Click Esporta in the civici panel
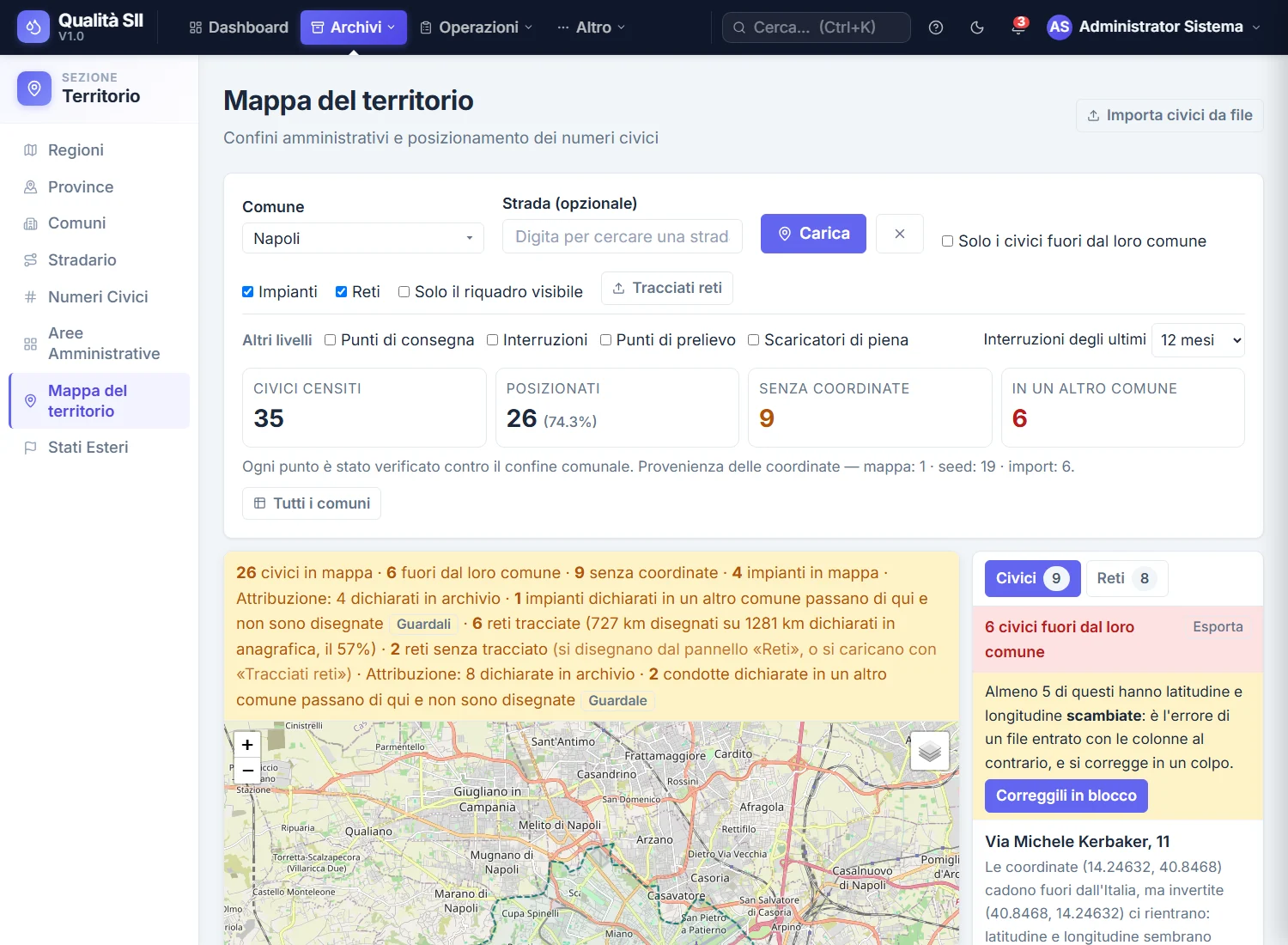This screenshot has width=1288, height=945. 1218,627
